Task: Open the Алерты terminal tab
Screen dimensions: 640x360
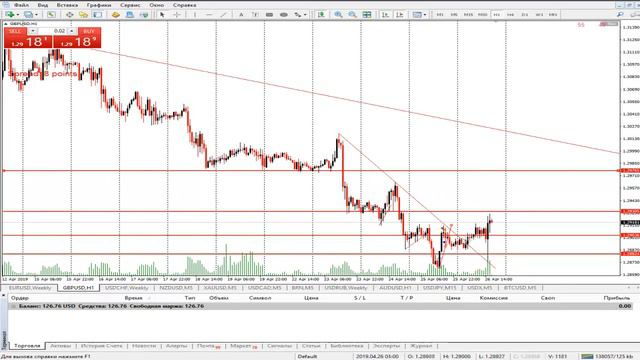Action: [176, 346]
